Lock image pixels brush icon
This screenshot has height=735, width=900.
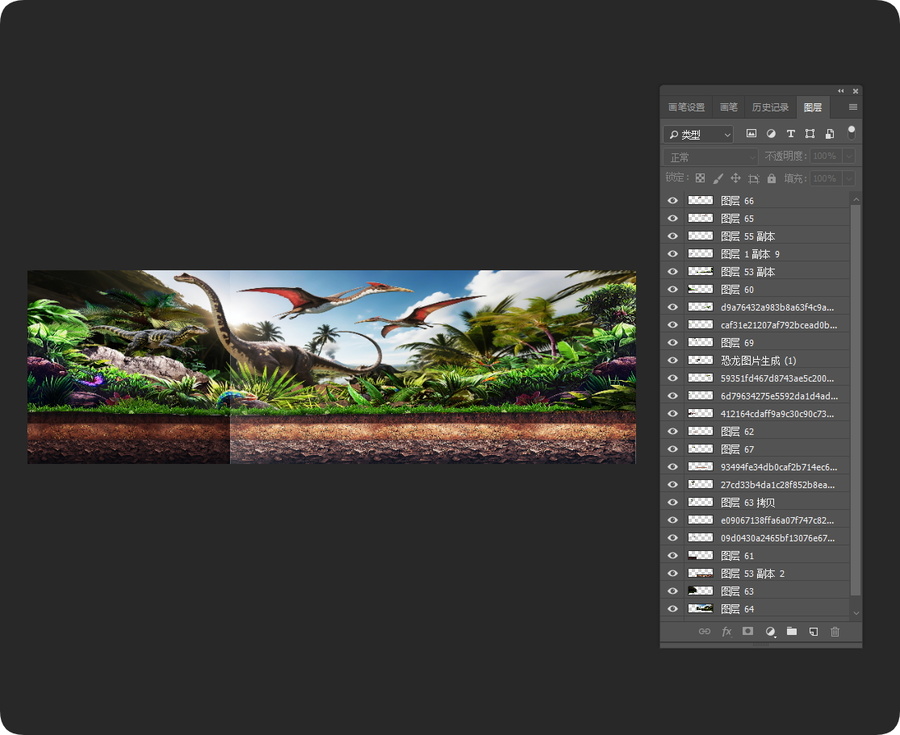[718, 178]
